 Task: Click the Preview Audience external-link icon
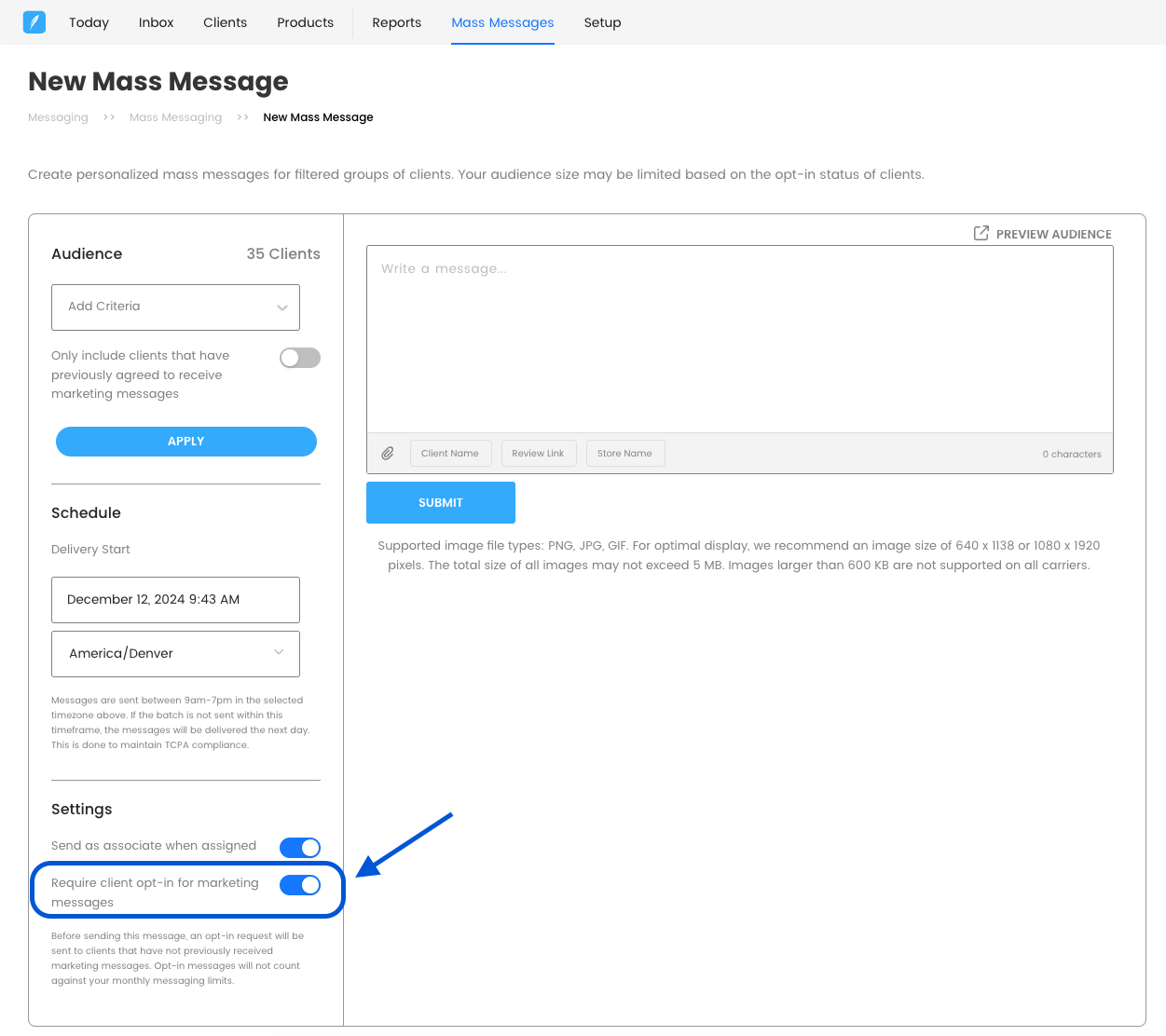tap(981, 233)
